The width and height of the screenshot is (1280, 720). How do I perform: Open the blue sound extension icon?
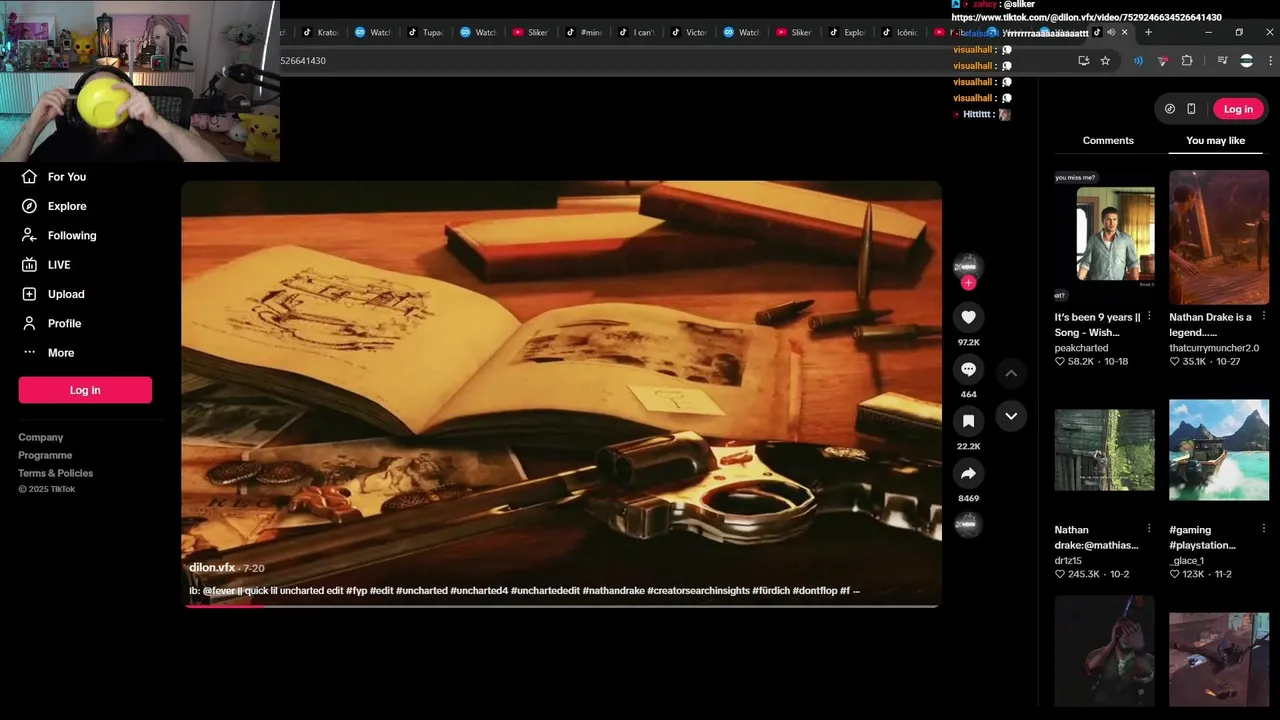pyautogui.click(x=1138, y=61)
